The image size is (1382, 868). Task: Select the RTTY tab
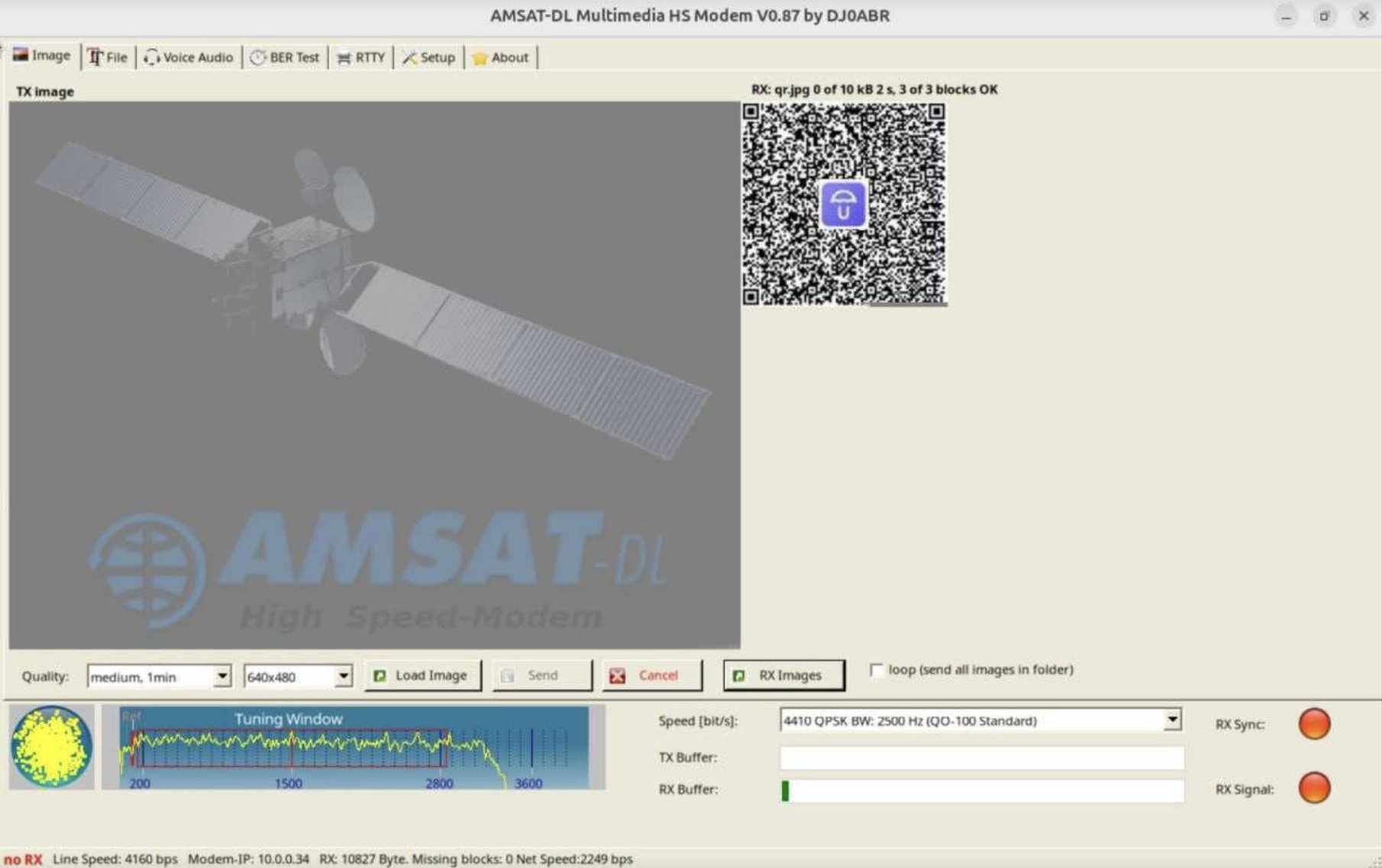coord(361,57)
